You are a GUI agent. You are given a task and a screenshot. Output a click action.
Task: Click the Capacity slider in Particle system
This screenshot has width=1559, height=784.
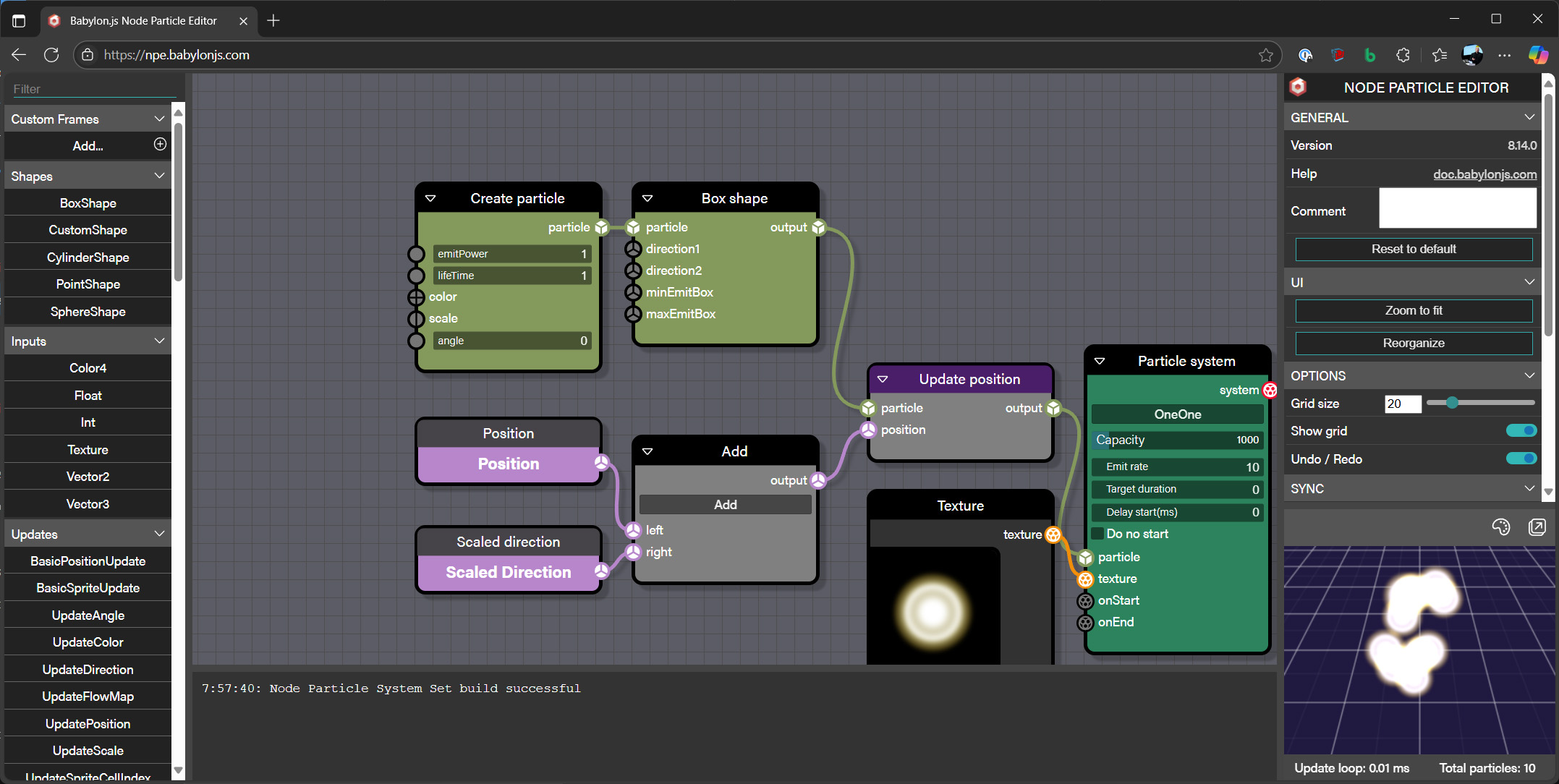tap(1177, 440)
